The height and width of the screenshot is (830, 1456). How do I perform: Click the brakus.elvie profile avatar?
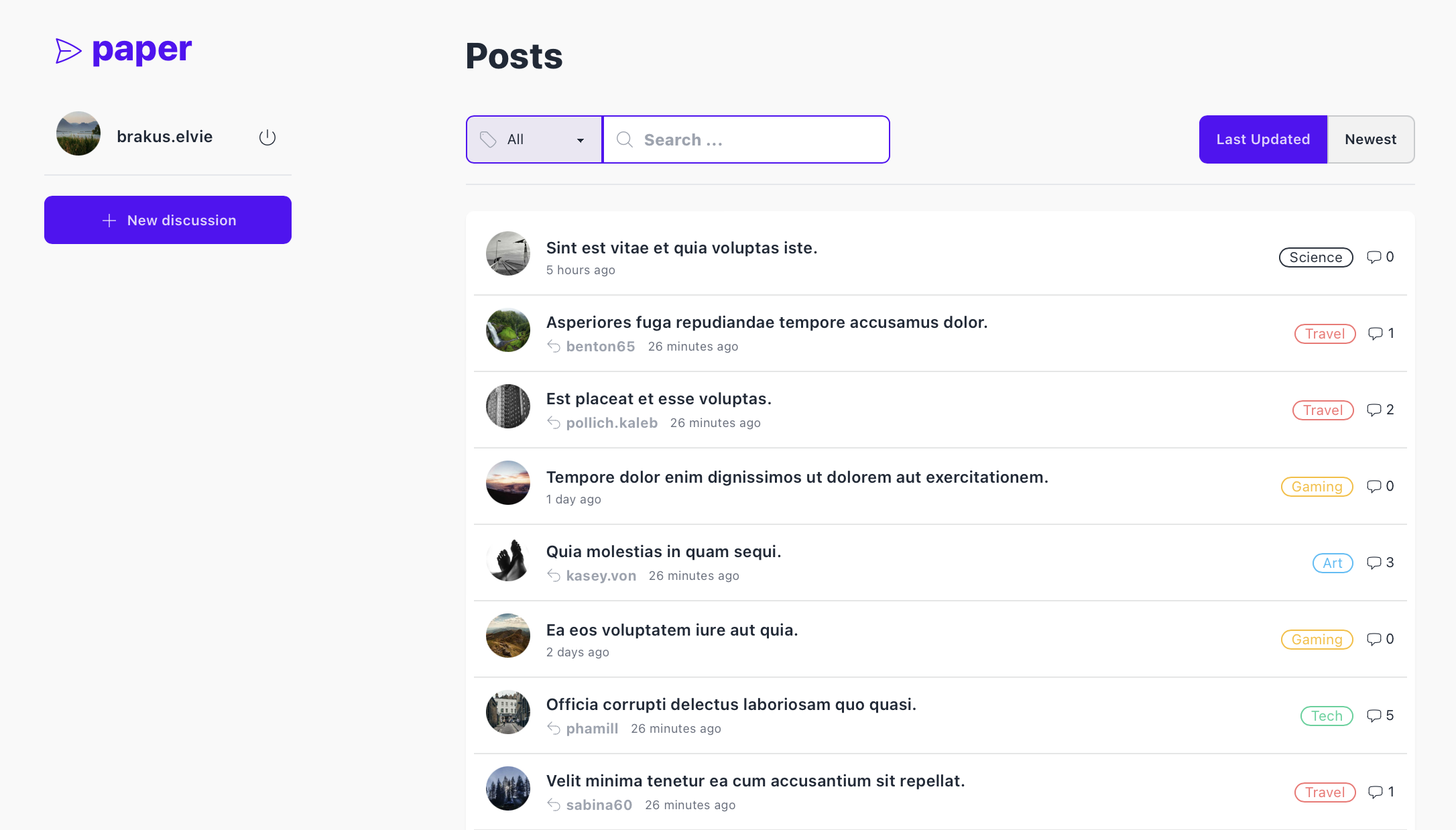click(x=78, y=133)
